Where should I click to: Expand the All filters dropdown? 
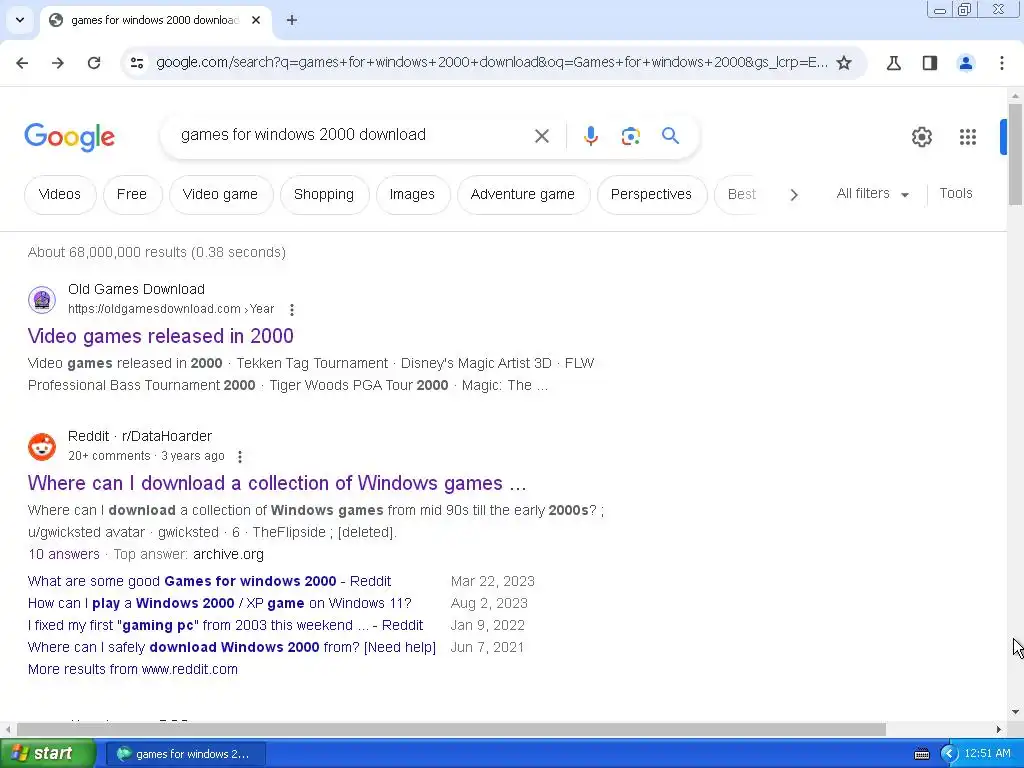point(873,194)
